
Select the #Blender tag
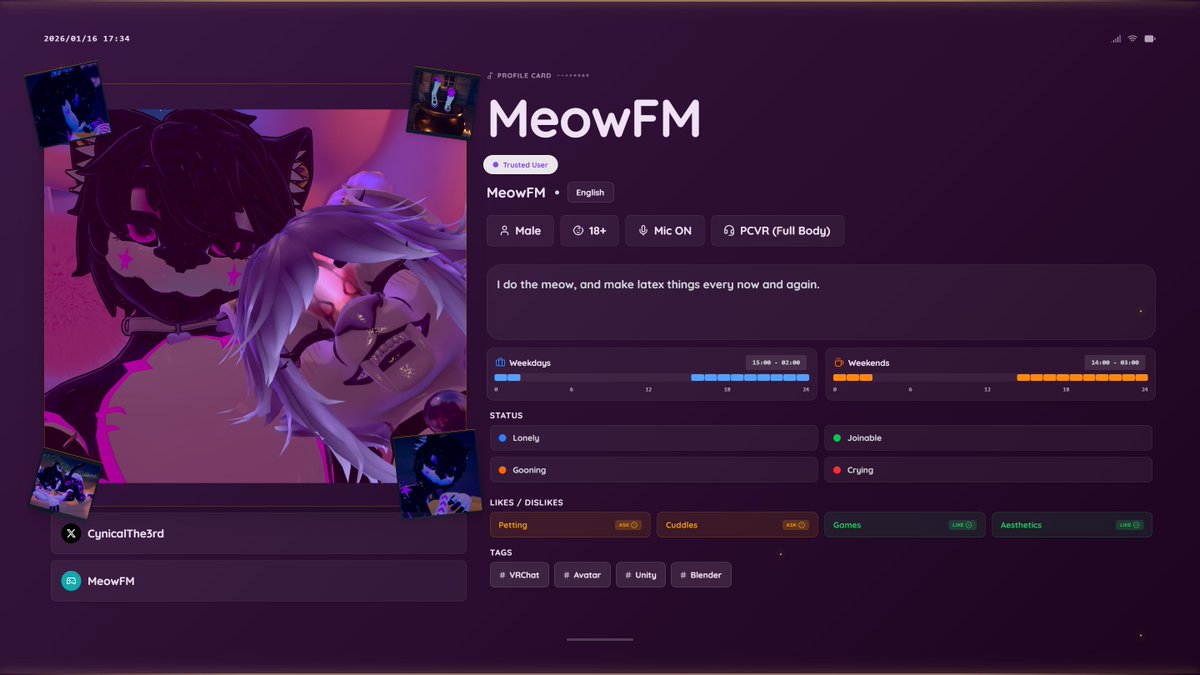701,574
